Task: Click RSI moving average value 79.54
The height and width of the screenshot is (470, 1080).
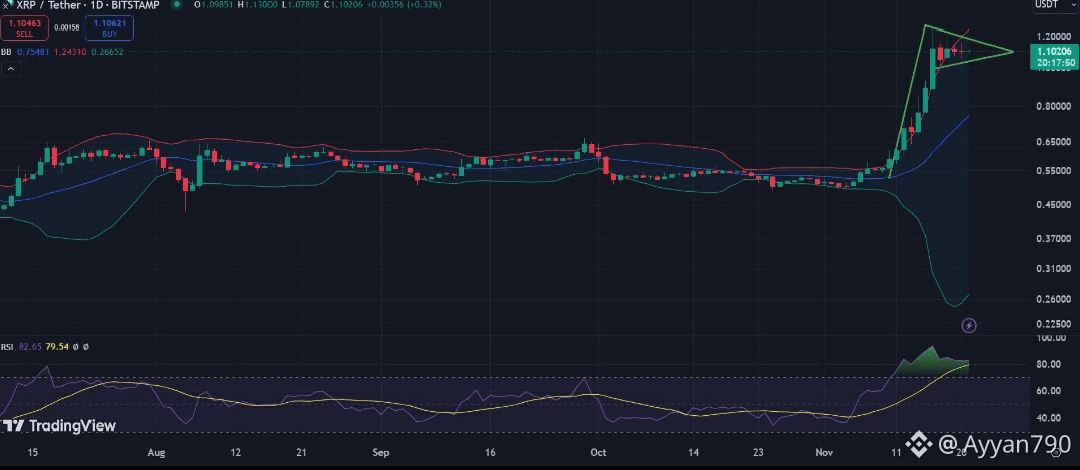Action: (56, 347)
